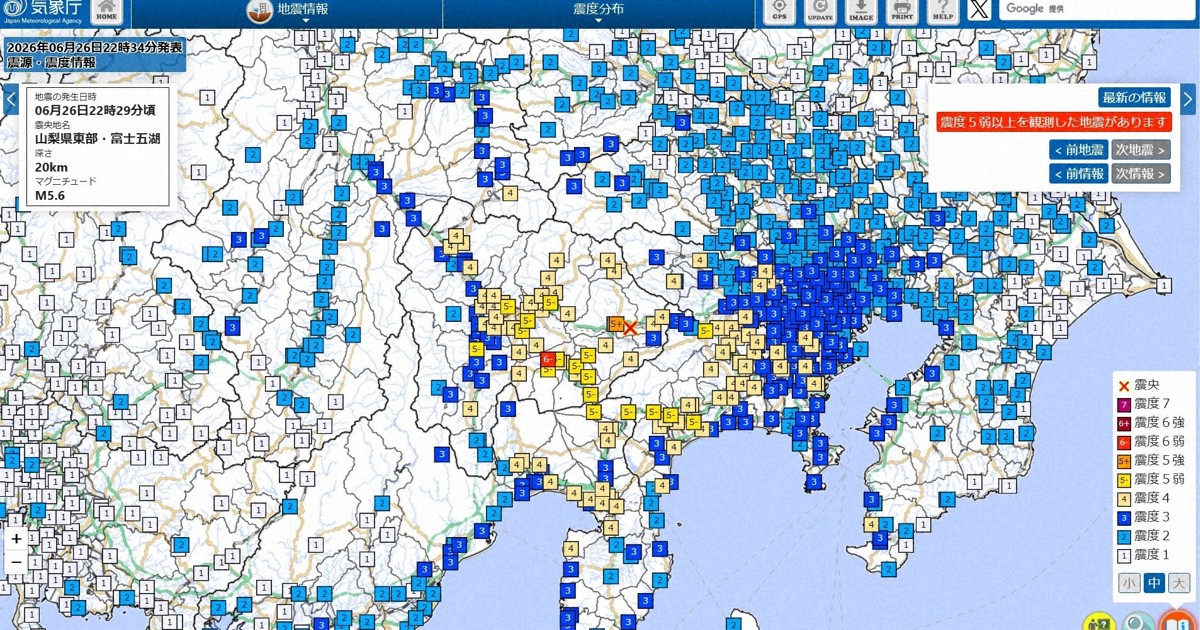The image size is (1200, 630).
Task: Click the orange 5+ marker beside the epicenter
Action: point(615,324)
